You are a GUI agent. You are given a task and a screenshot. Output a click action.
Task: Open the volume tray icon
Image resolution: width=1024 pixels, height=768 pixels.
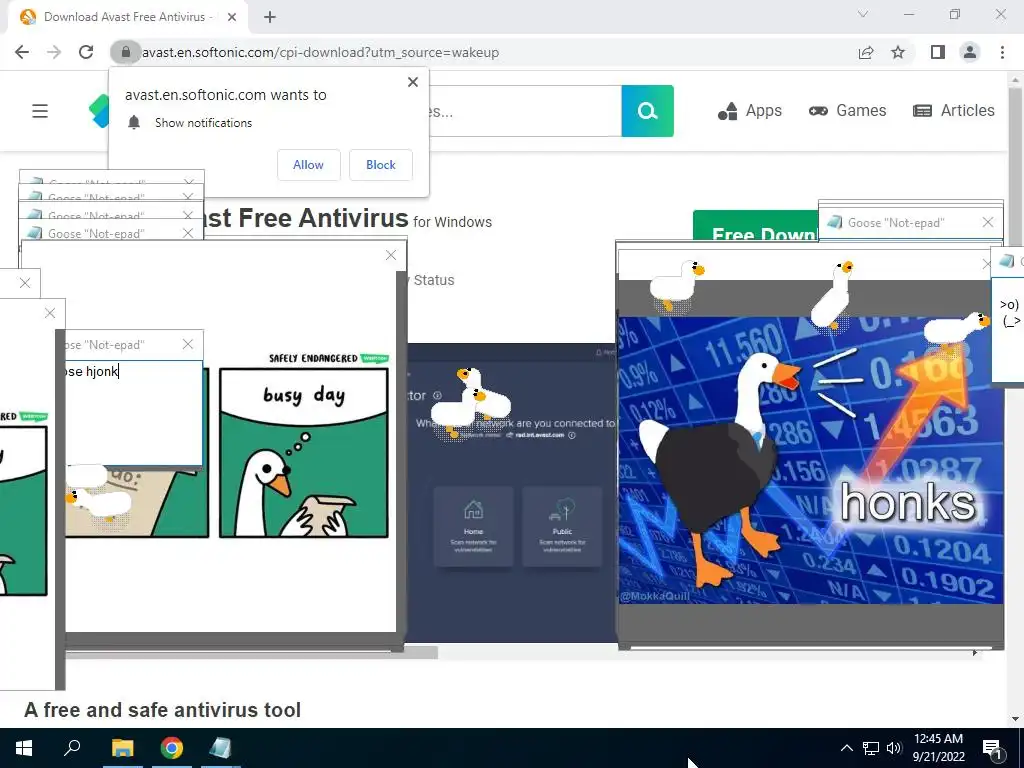(x=894, y=748)
